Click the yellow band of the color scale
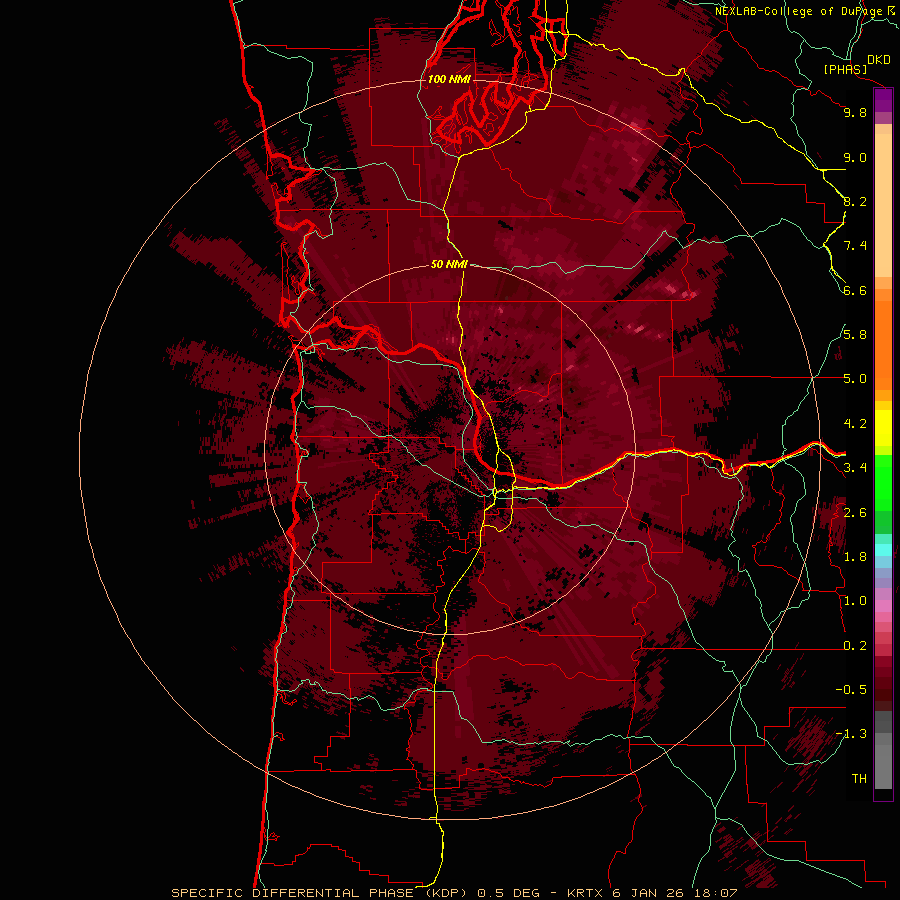 pos(883,428)
